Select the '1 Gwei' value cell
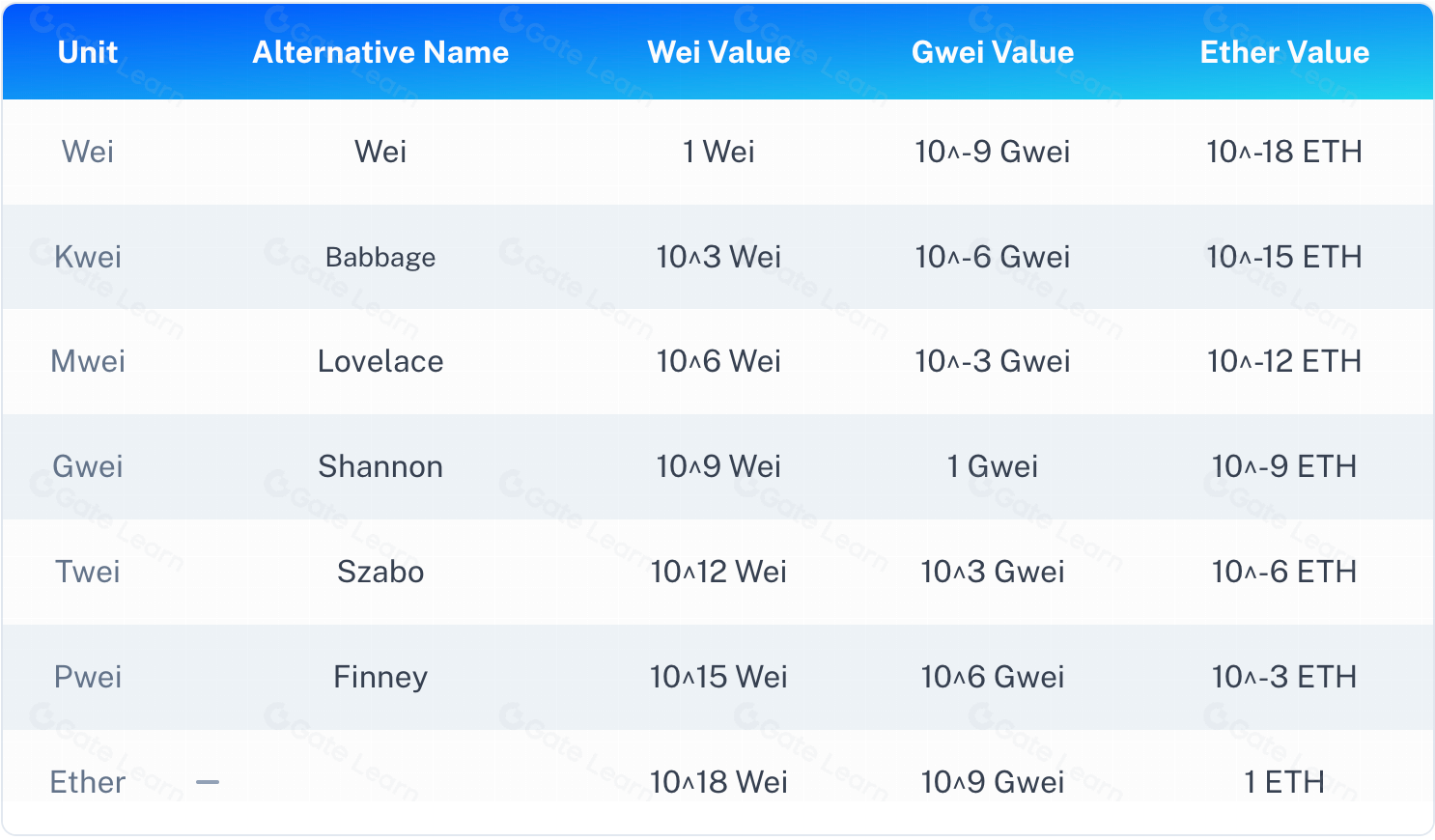 [993, 466]
